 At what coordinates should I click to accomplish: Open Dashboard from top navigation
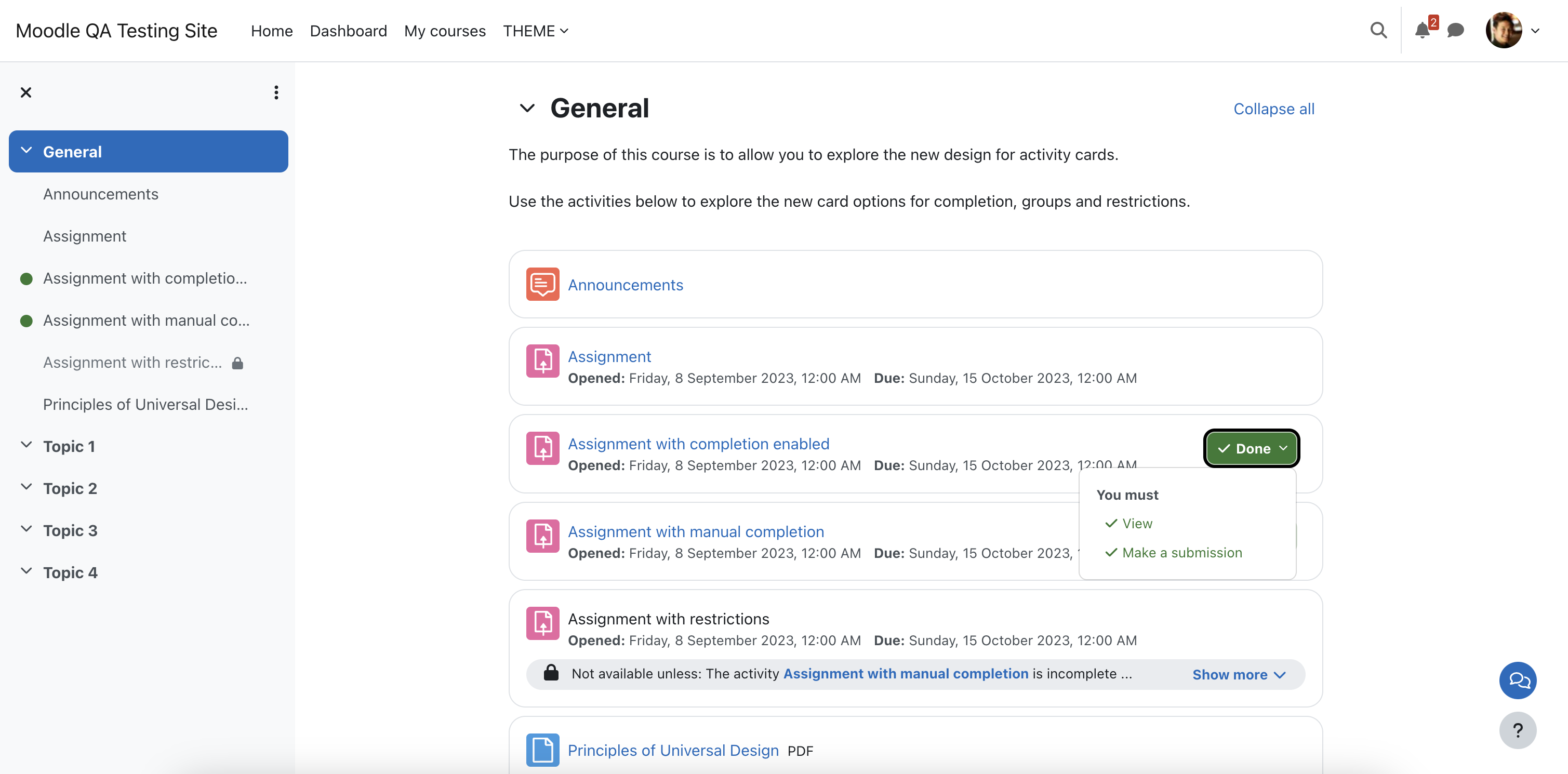(x=348, y=31)
